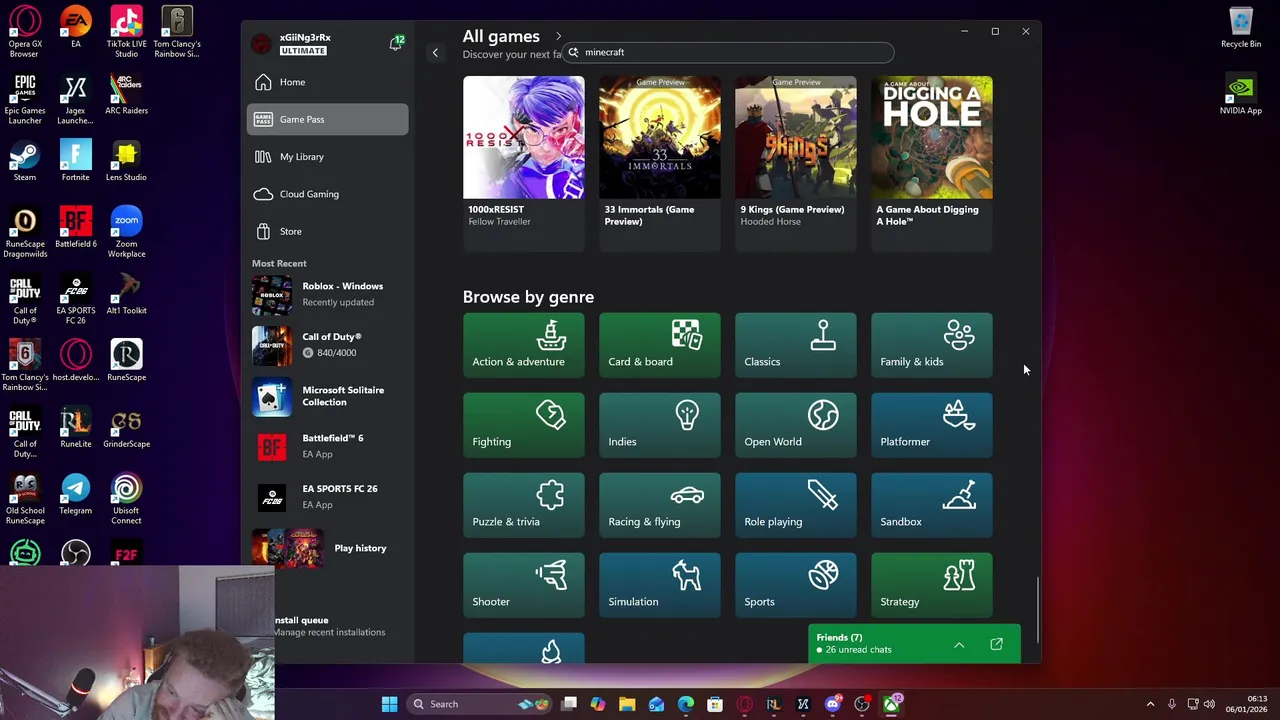Expand All games with the chevron

[x=558, y=37]
